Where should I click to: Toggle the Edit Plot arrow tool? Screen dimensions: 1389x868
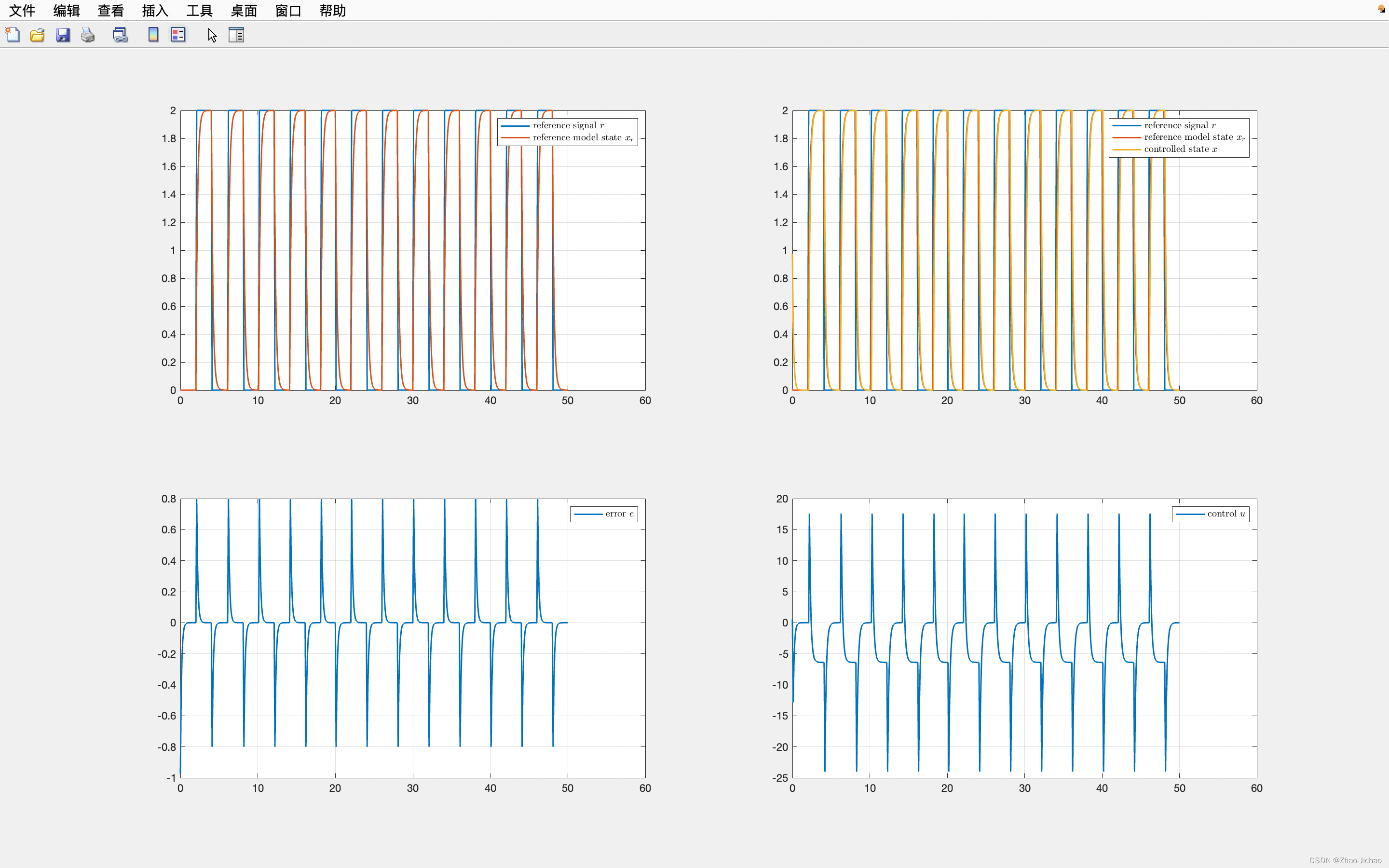click(x=212, y=35)
